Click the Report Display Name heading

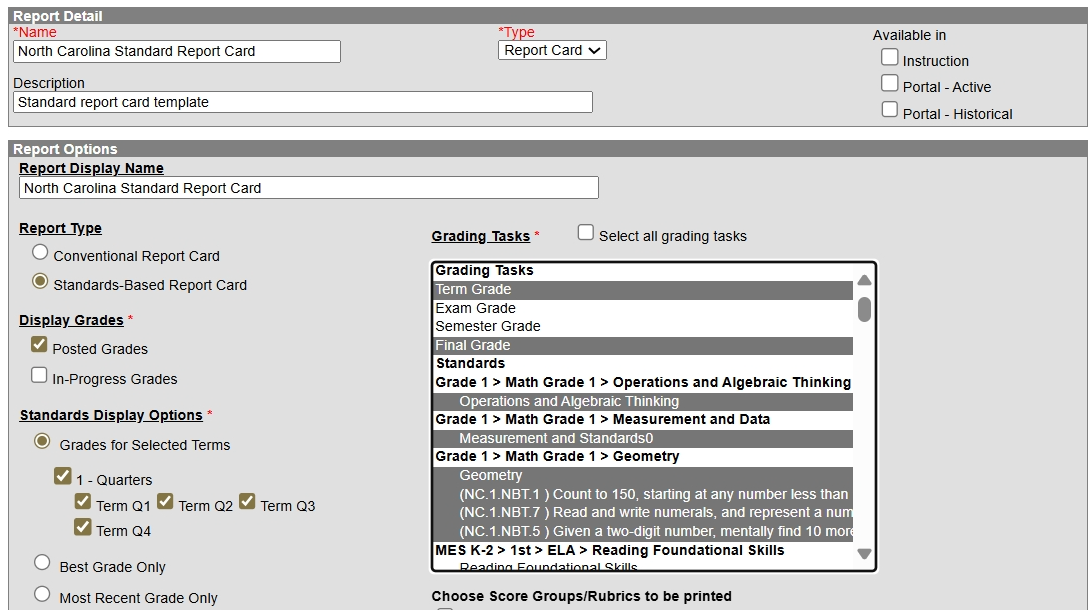(91, 168)
